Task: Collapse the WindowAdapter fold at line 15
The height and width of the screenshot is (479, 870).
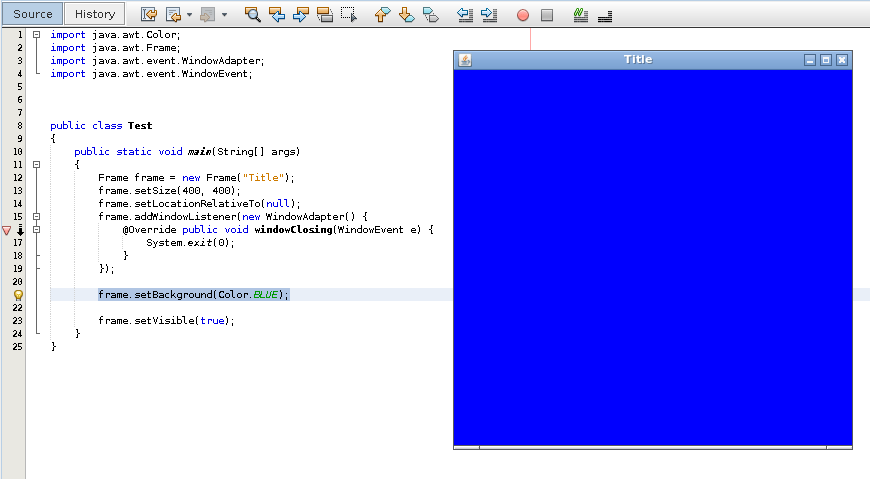Action: coord(37,216)
